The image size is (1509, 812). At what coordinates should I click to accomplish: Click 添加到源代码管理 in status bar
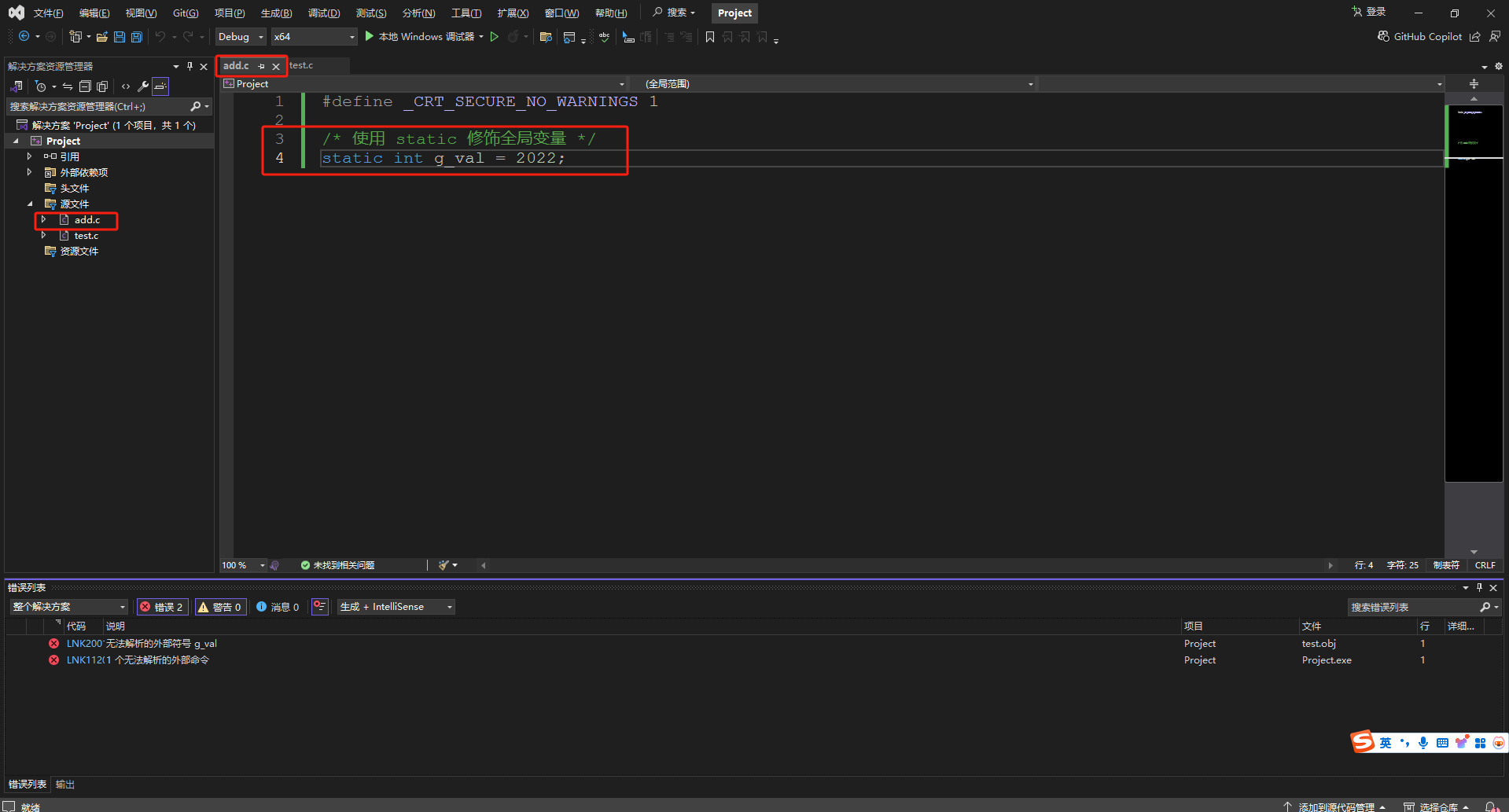1334,806
